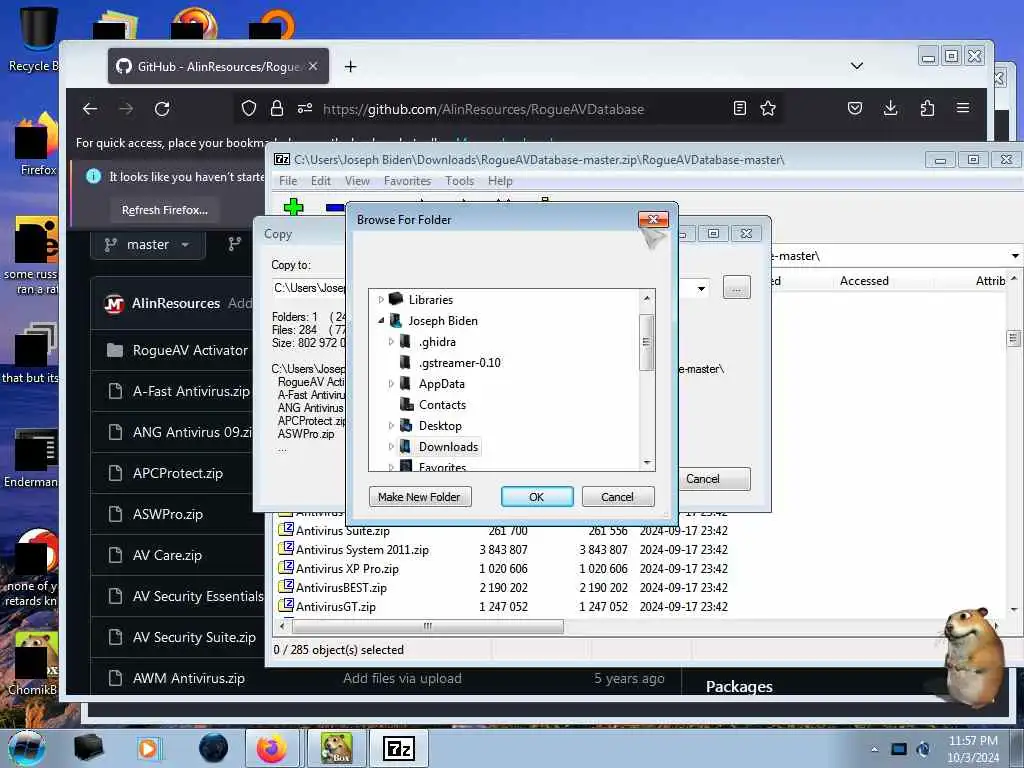Click Windows Start orb

click(27, 748)
